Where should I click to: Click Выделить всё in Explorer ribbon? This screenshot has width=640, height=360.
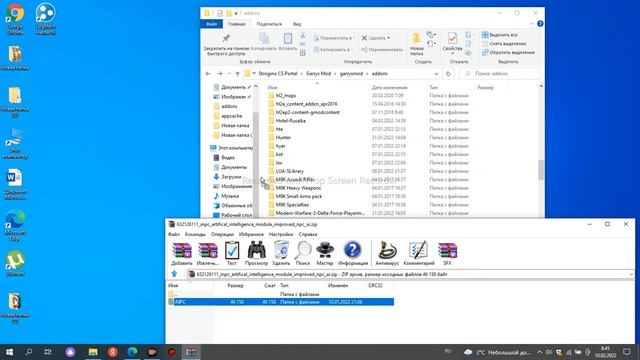click(x=499, y=35)
